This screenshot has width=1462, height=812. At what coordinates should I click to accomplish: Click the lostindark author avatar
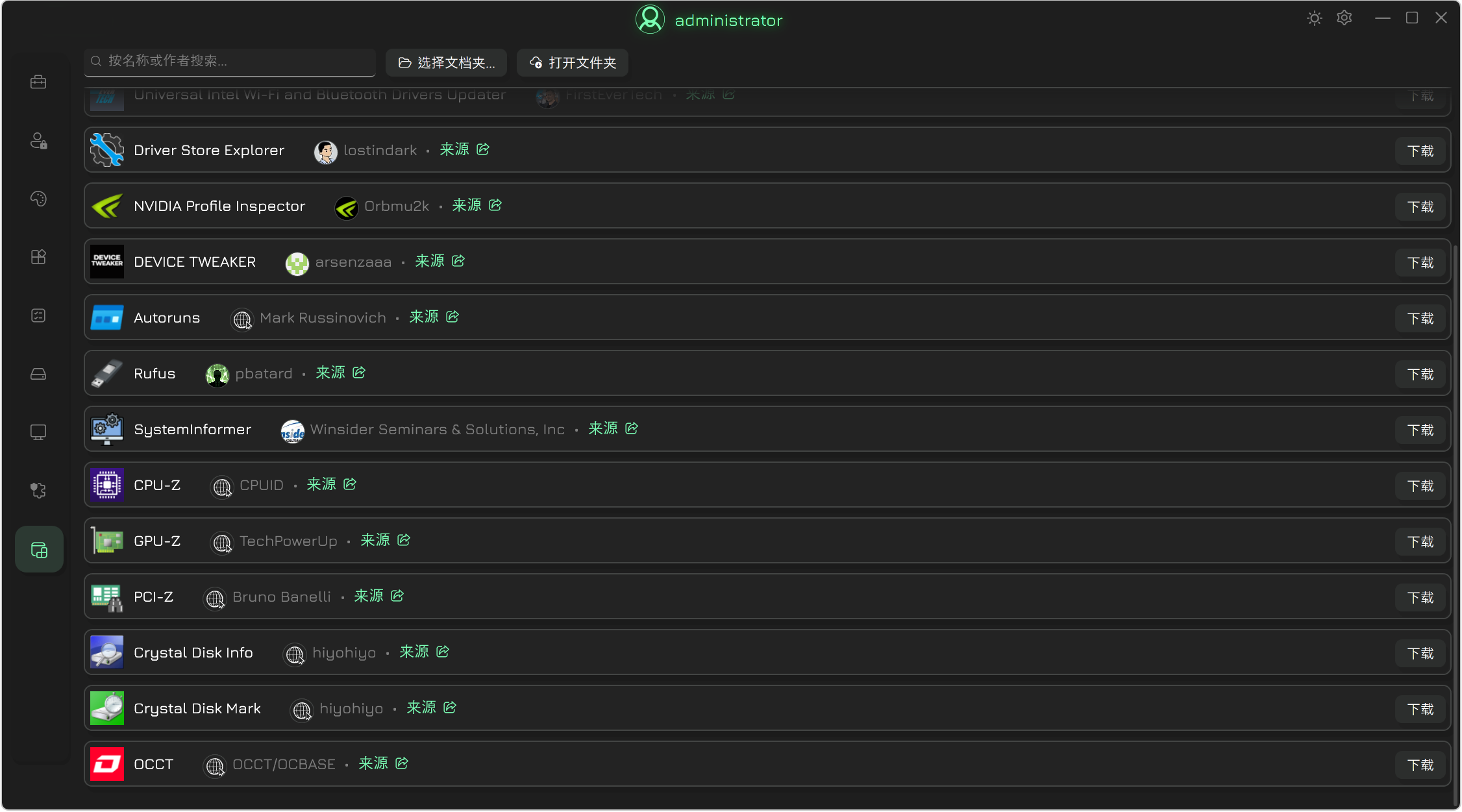[326, 152]
